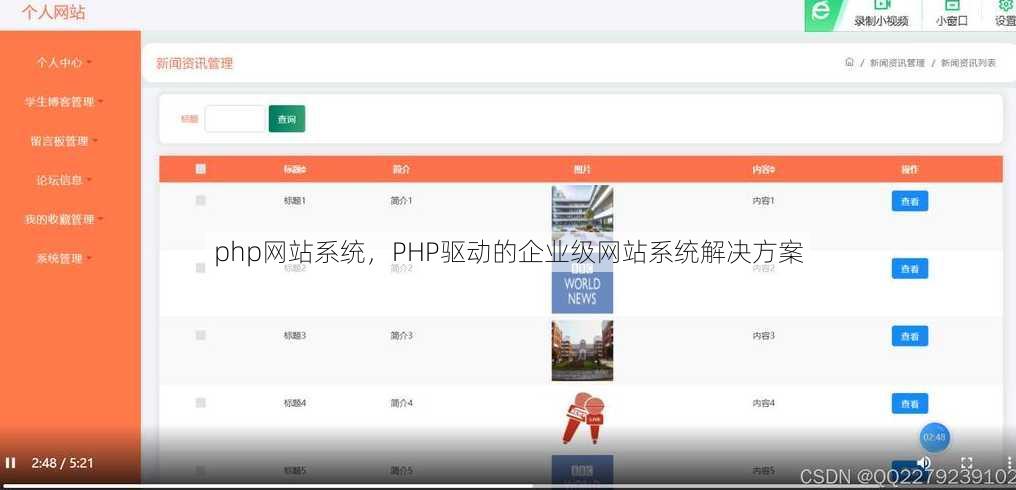Click the 简介3 cell text
The width and height of the screenshot is (1016, 490).
pyautogui.click(x=401, y=336)
